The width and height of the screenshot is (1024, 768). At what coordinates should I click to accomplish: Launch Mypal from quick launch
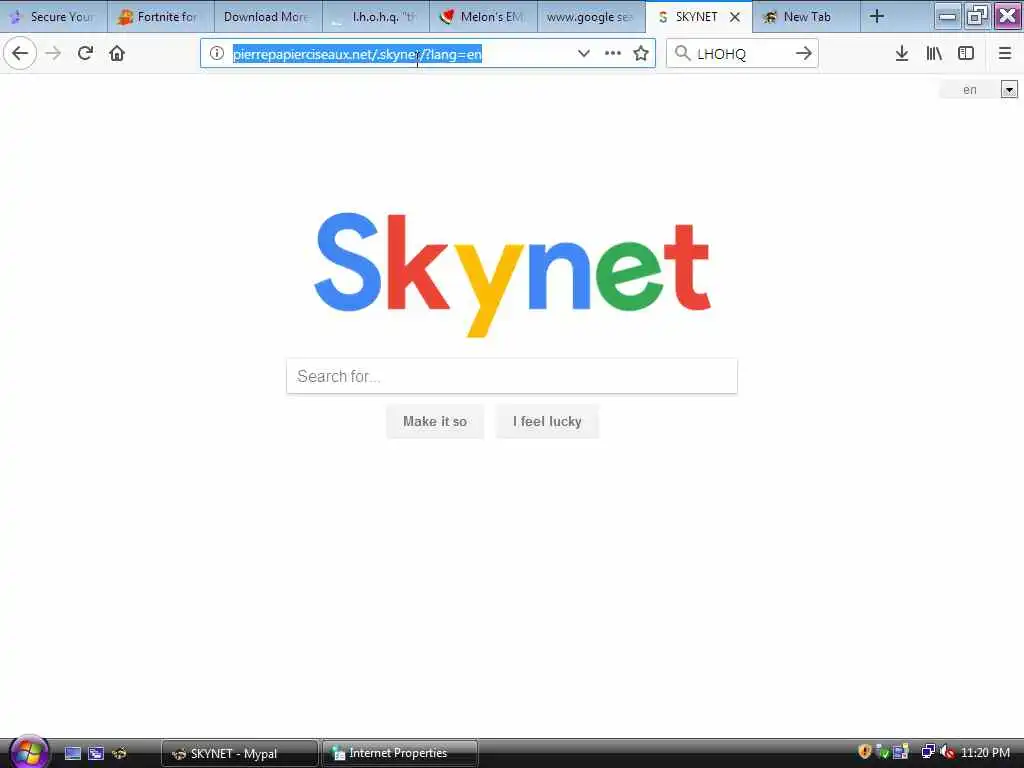click(119, 753)
